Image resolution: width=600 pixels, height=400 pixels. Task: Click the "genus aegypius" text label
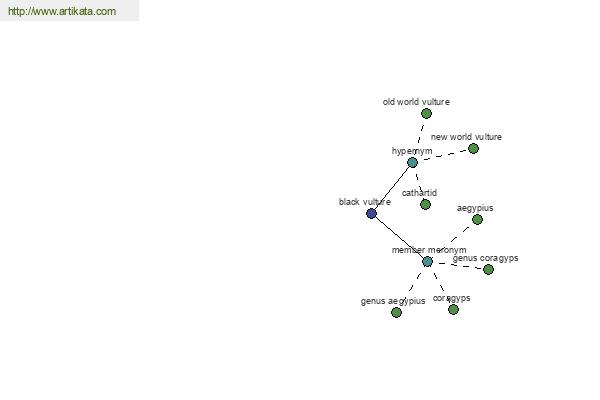click(x=393, y=301)
